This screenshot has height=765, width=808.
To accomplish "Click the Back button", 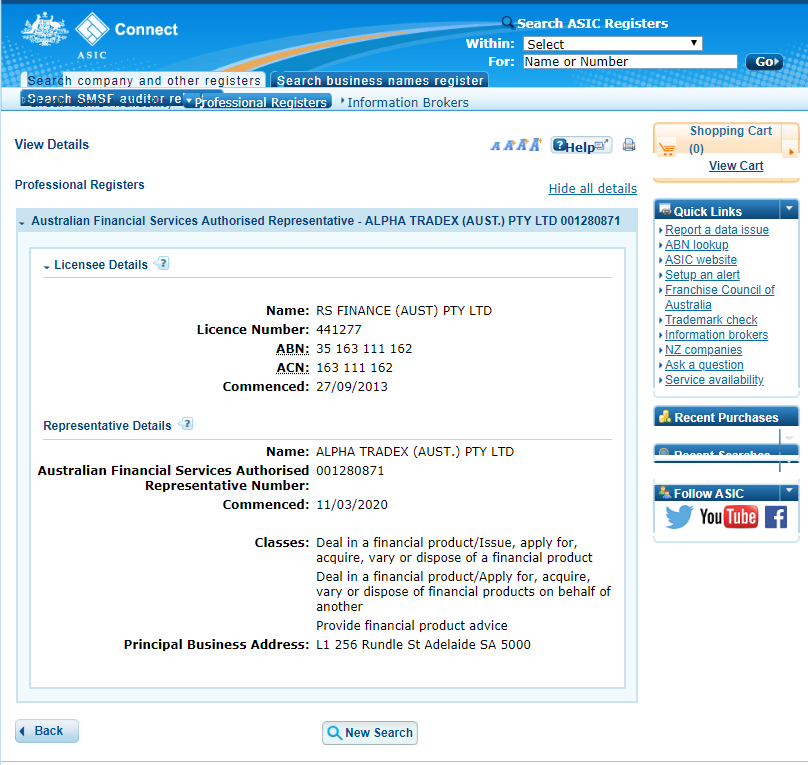I will tap(47, 731).
